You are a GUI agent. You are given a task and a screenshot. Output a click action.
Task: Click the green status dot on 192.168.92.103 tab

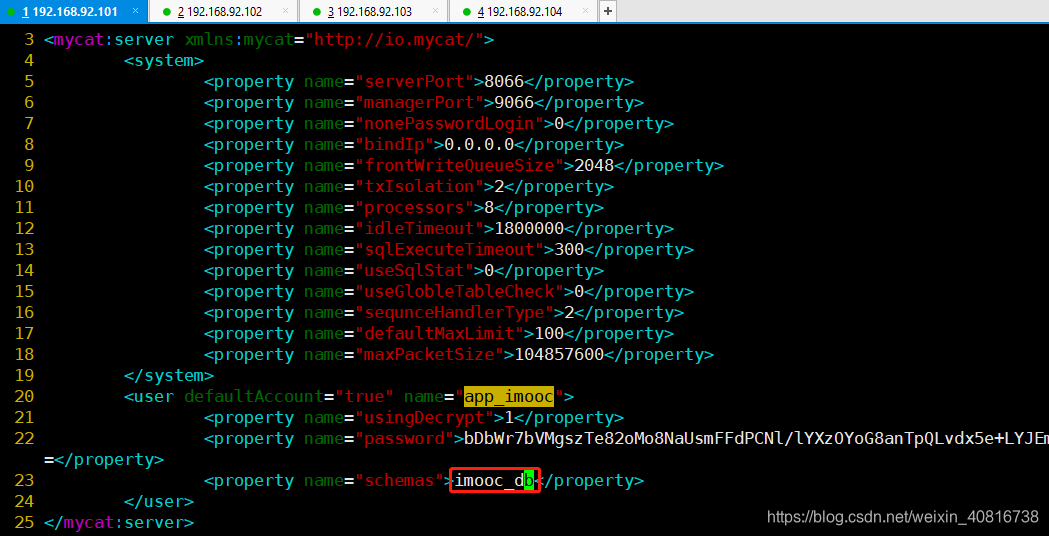tap(317, 12)
